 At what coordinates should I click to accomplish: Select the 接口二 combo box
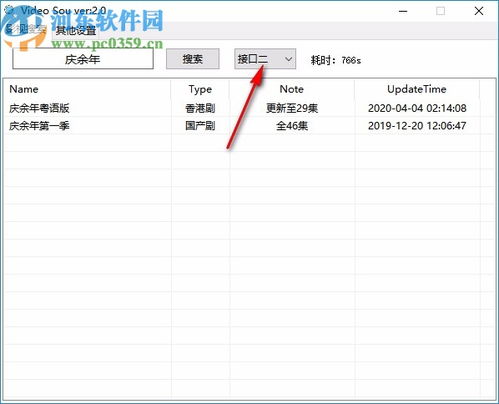coord(265,59)
